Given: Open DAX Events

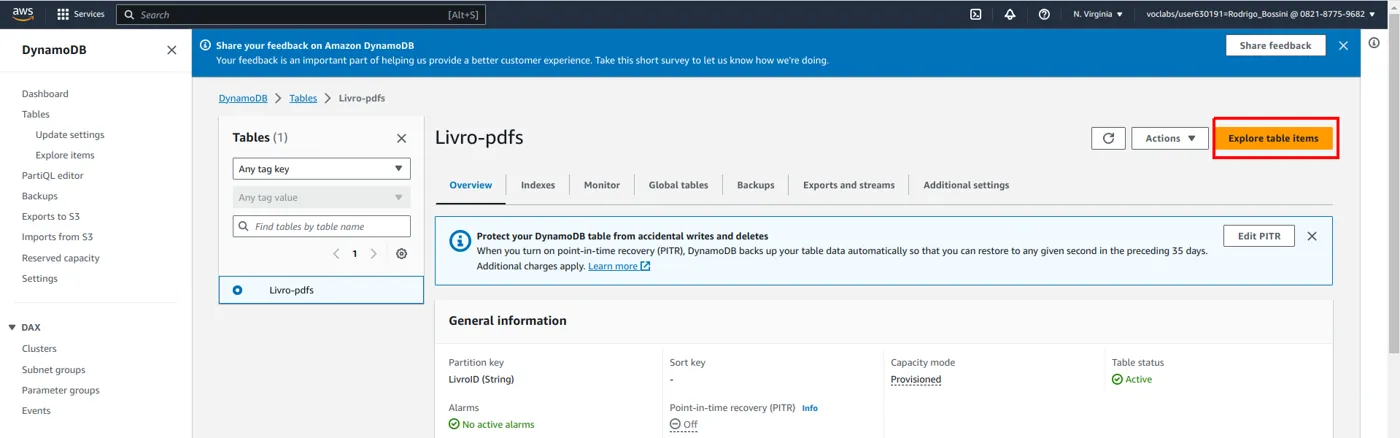Looking at the screenshot, I should tap(36, 411).
